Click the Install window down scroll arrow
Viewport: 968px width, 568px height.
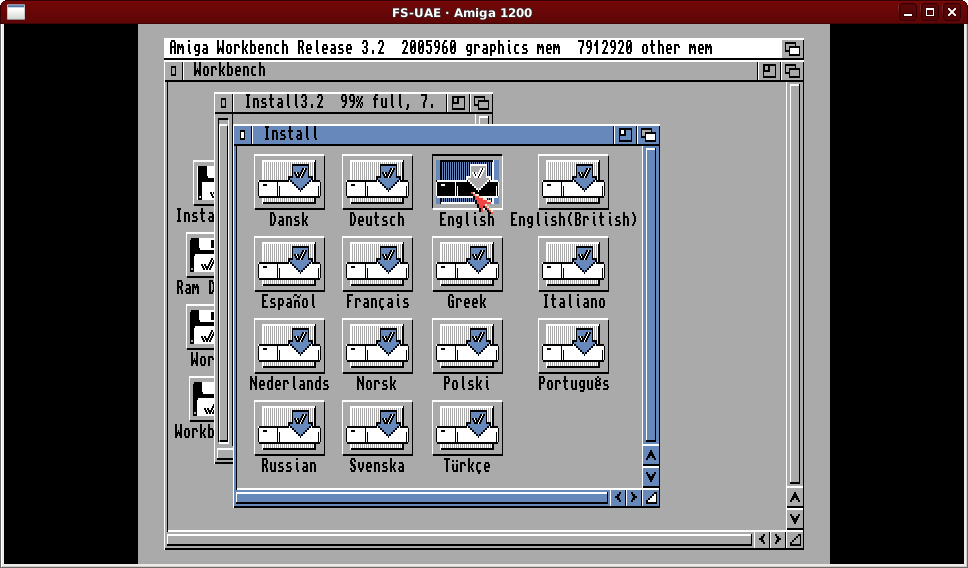click(x=651, y=477)
